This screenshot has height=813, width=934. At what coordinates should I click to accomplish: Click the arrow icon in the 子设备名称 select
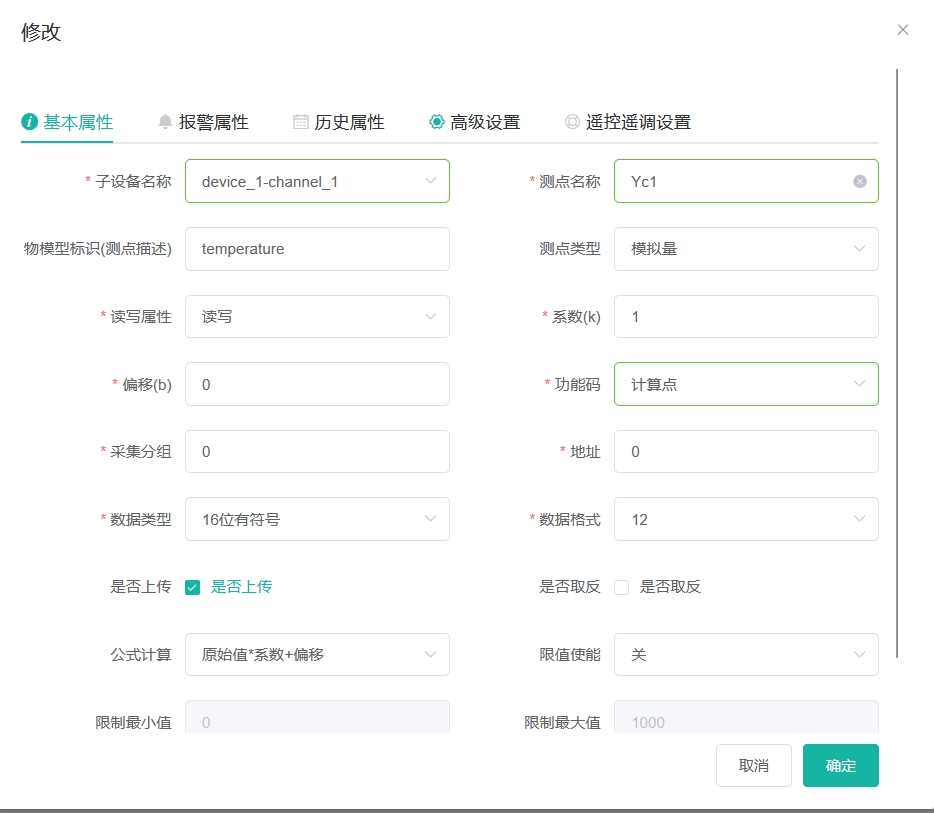[430, 181]
